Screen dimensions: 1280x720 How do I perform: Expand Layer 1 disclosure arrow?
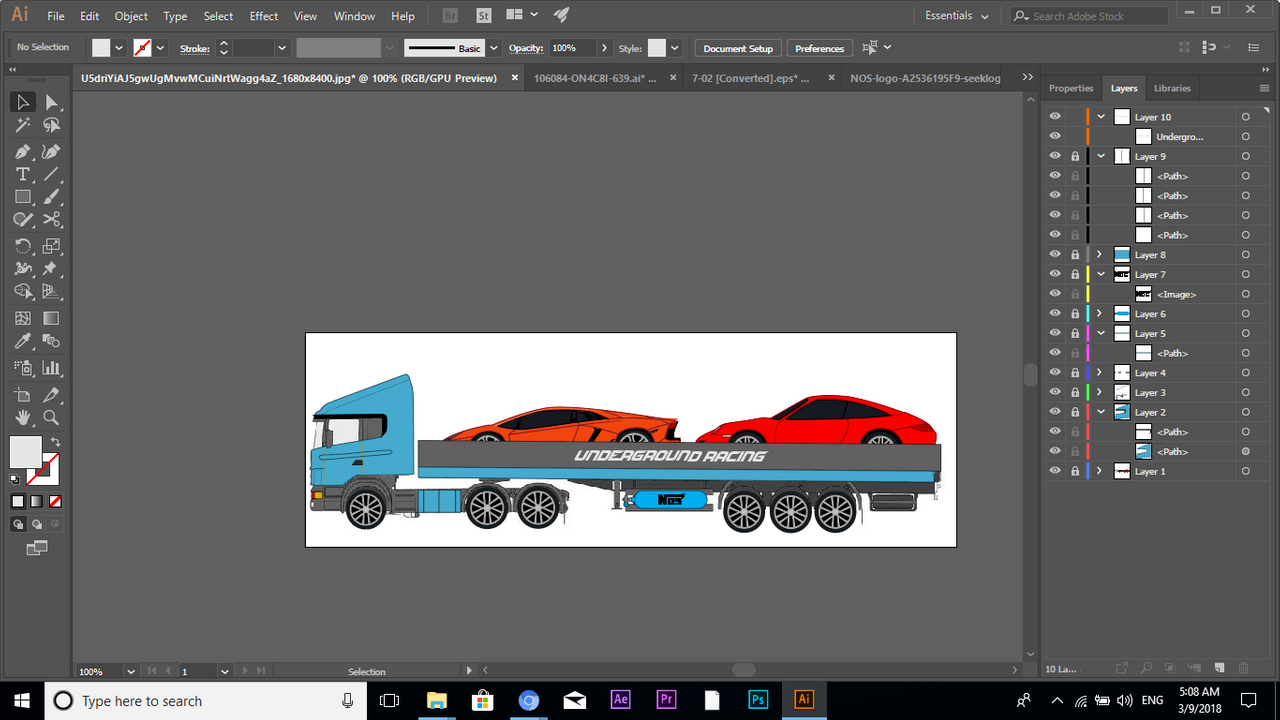point(1101,471)
